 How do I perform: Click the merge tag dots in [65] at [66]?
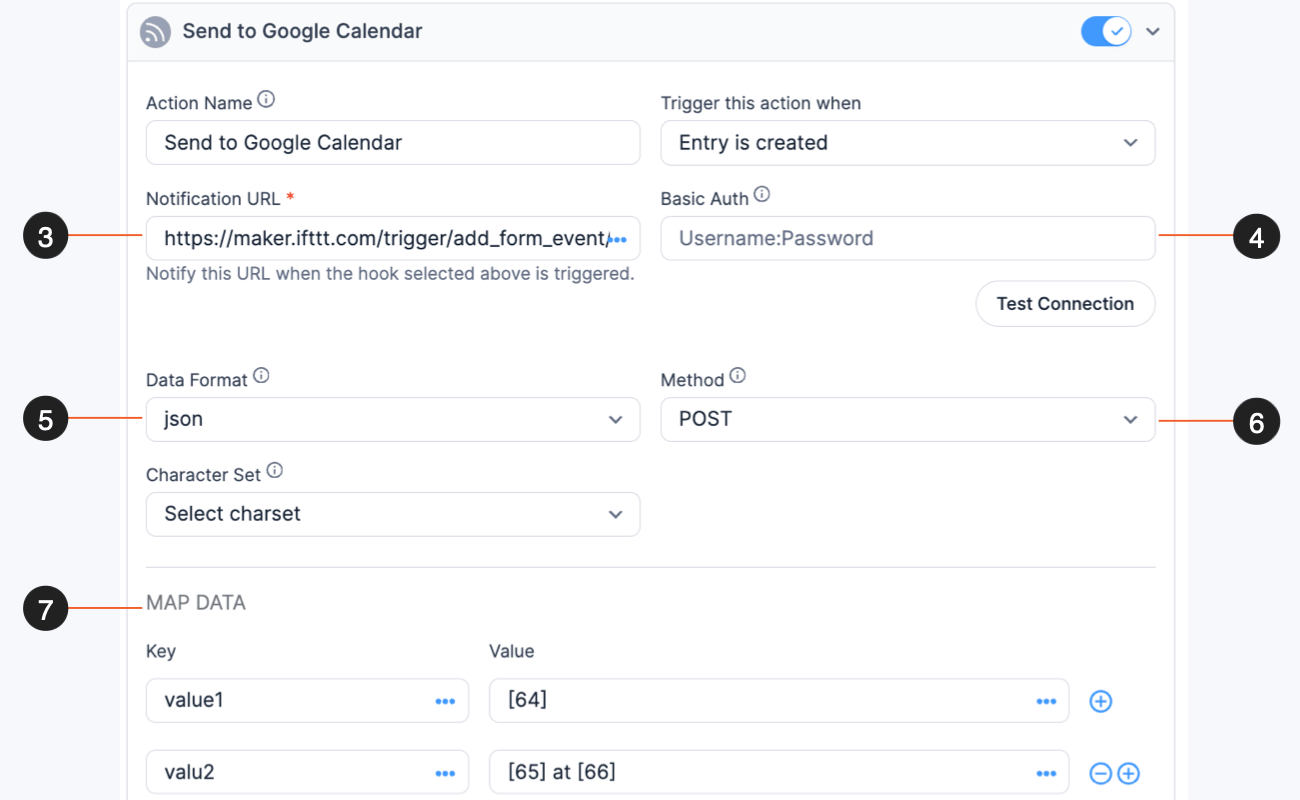tap(1046, 774)
